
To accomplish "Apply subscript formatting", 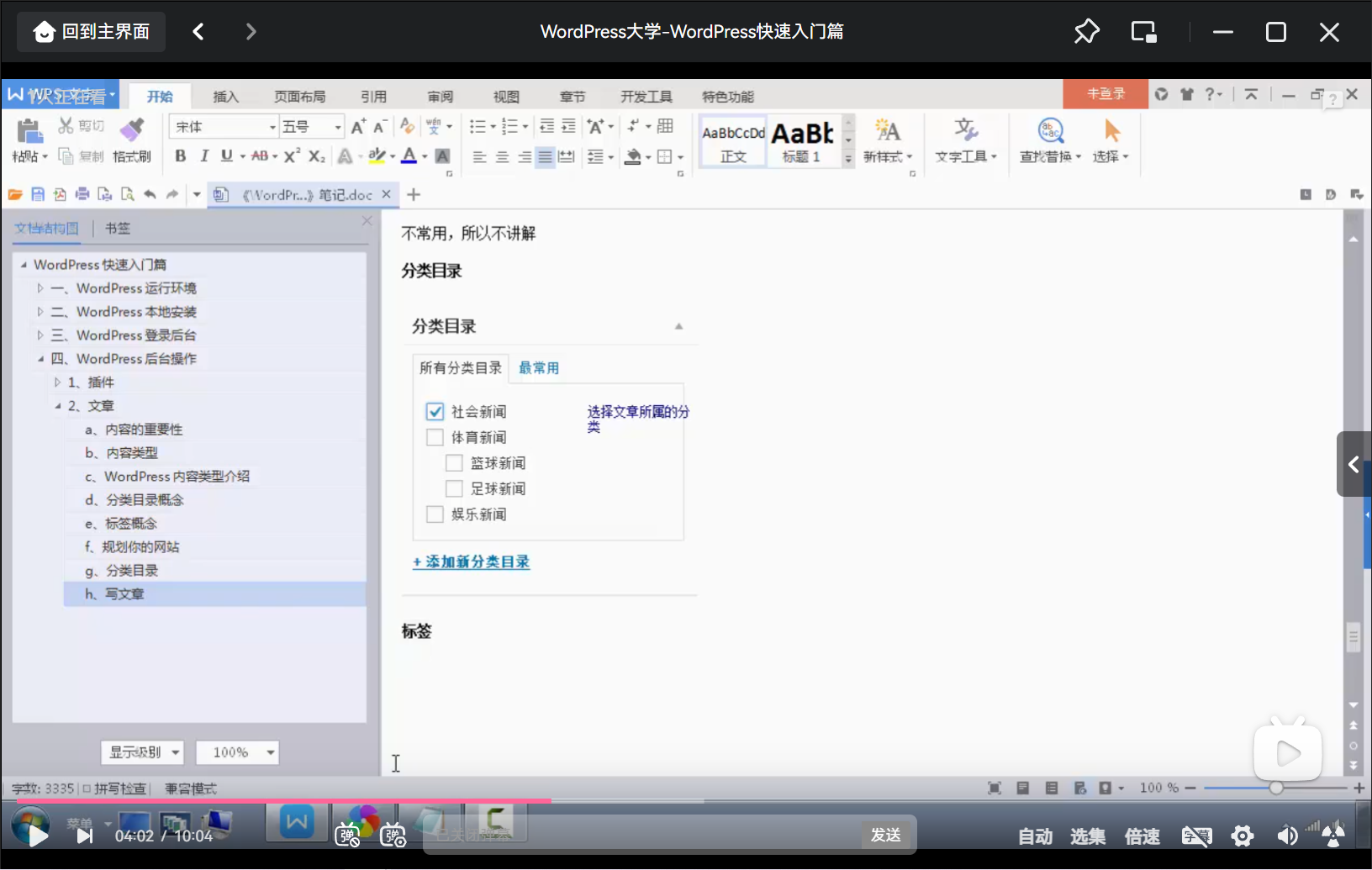I will click(x=316, y=156).
